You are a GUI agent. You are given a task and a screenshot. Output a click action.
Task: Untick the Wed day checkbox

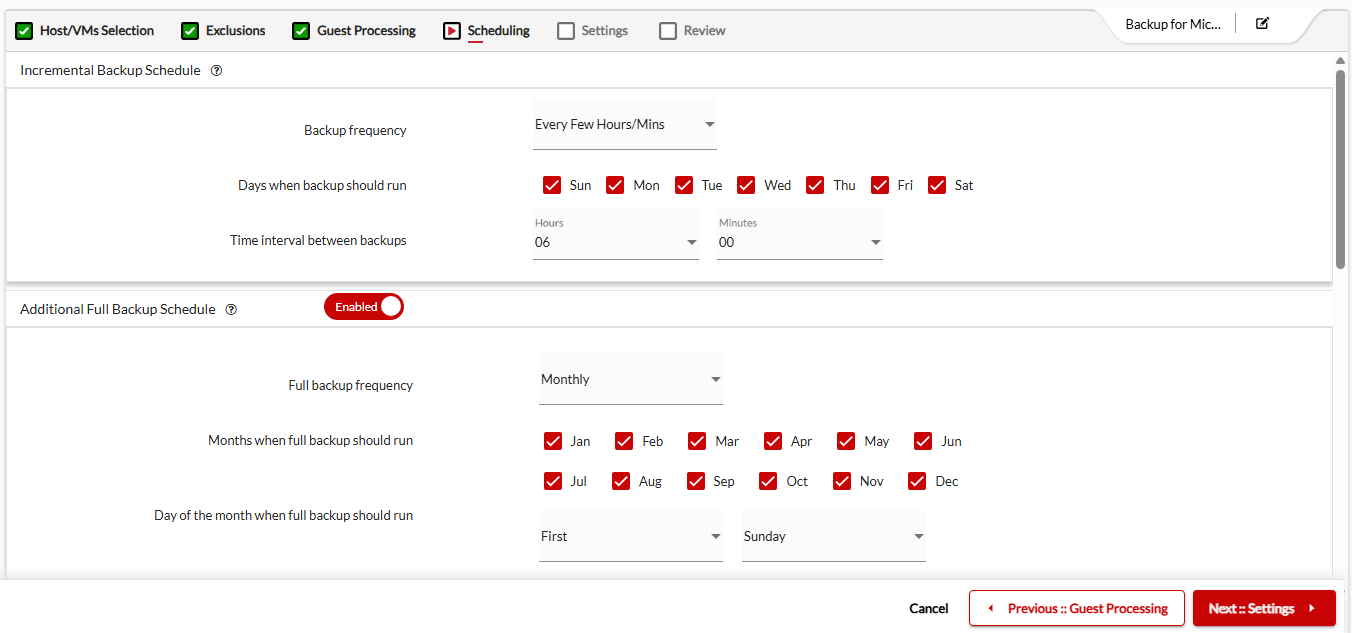point(746,185)
